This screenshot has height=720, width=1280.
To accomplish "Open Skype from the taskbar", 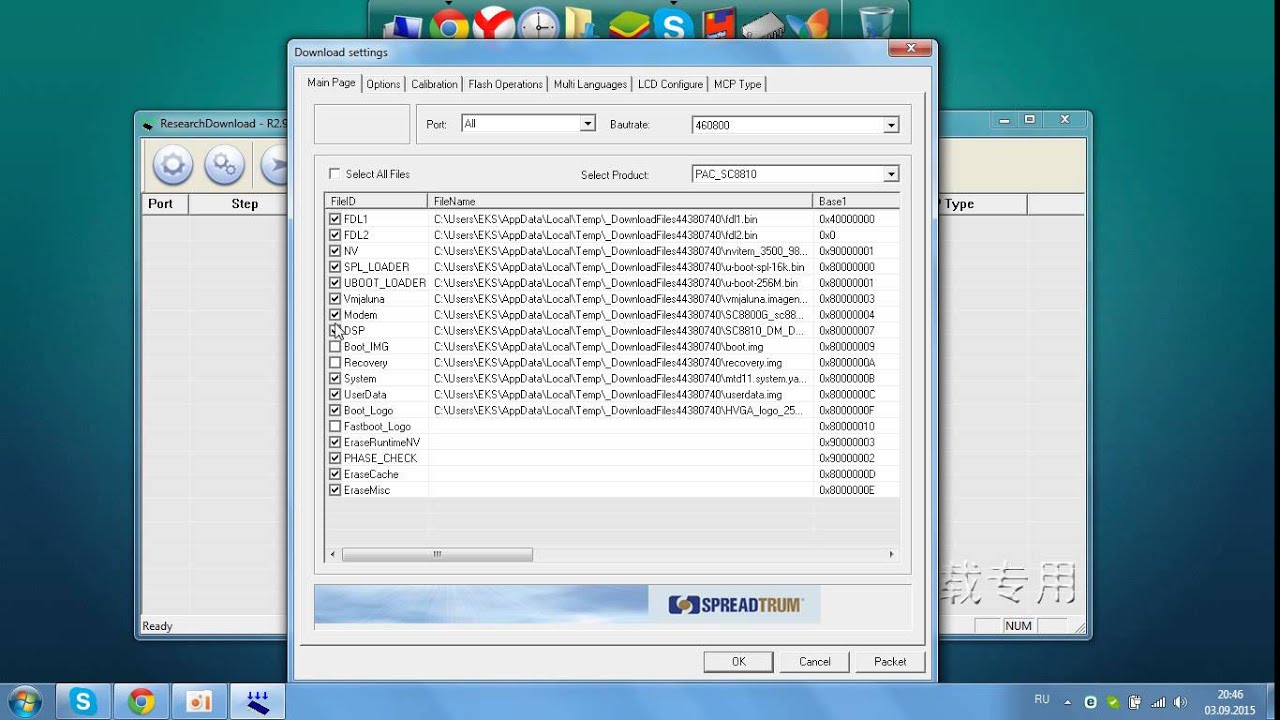I will coord(83,702).
